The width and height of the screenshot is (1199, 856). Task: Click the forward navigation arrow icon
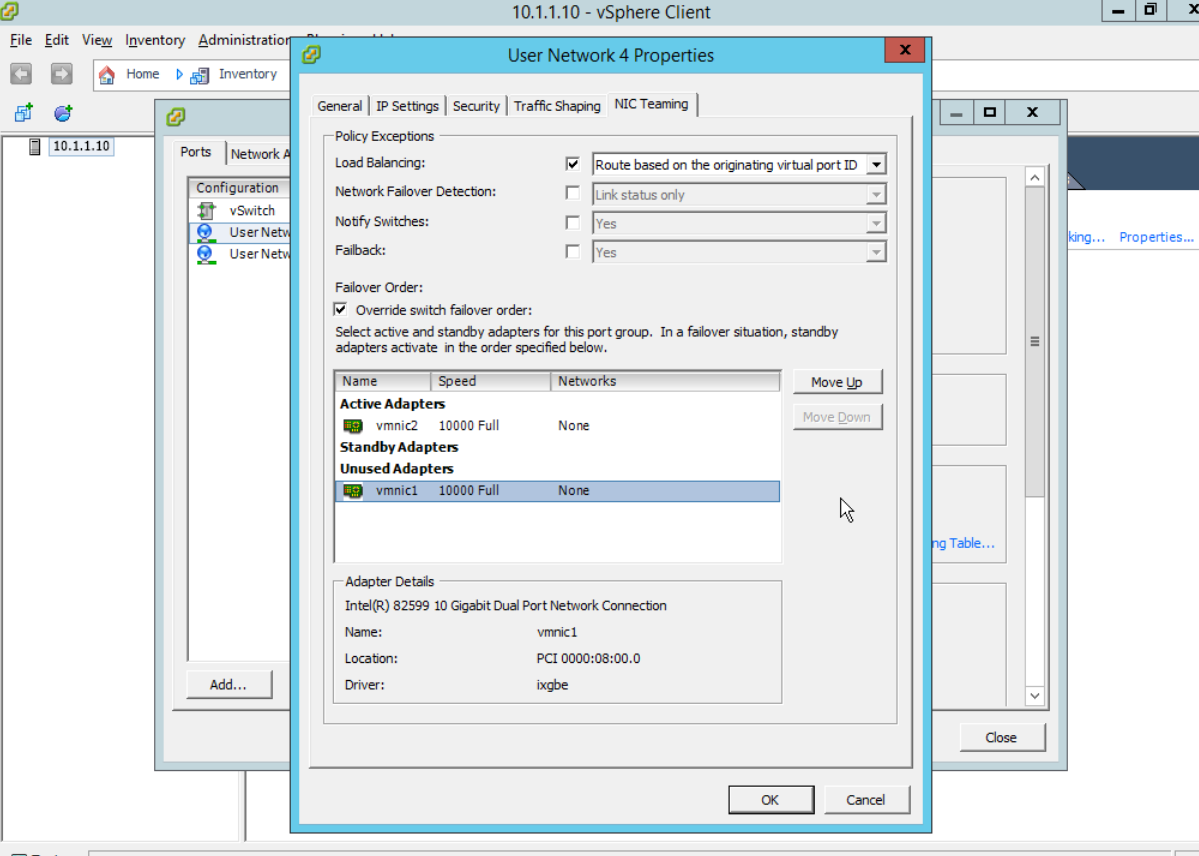coord(62,74)
